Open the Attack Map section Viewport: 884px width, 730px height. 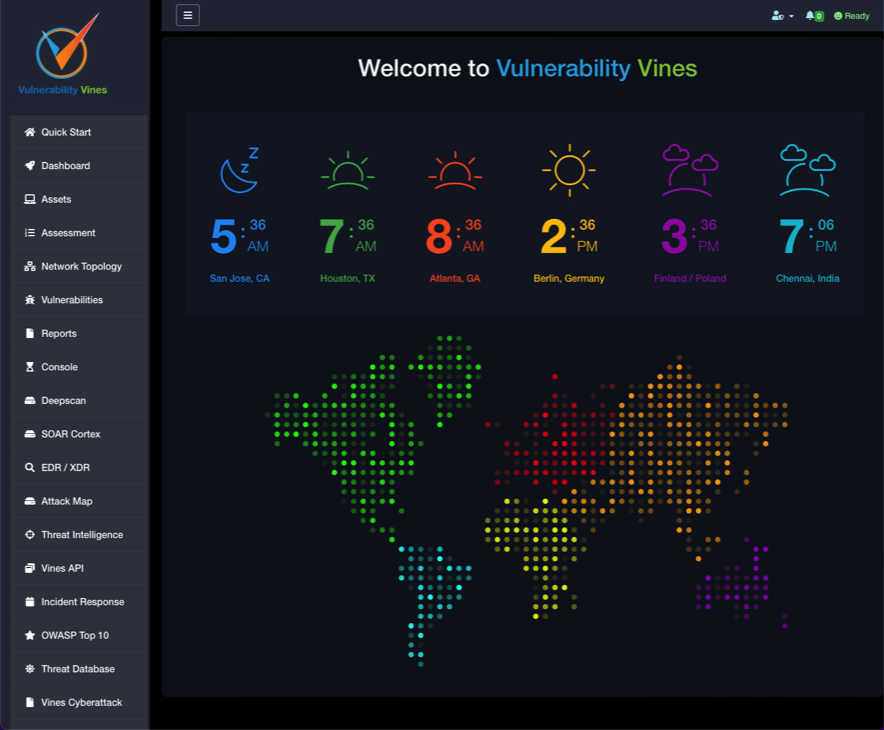click(x=67, y=501)
